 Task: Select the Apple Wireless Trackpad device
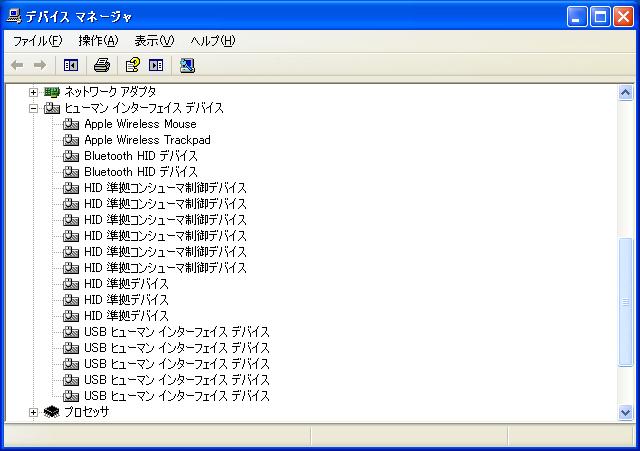tap(147, 140)
